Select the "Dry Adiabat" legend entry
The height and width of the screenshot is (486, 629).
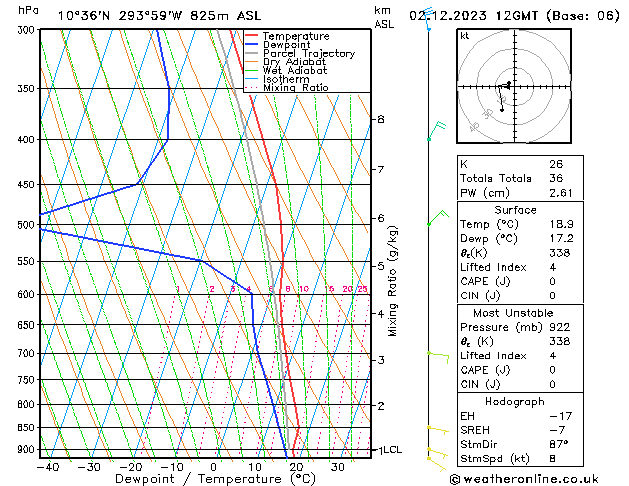click(x=294, y=62)
